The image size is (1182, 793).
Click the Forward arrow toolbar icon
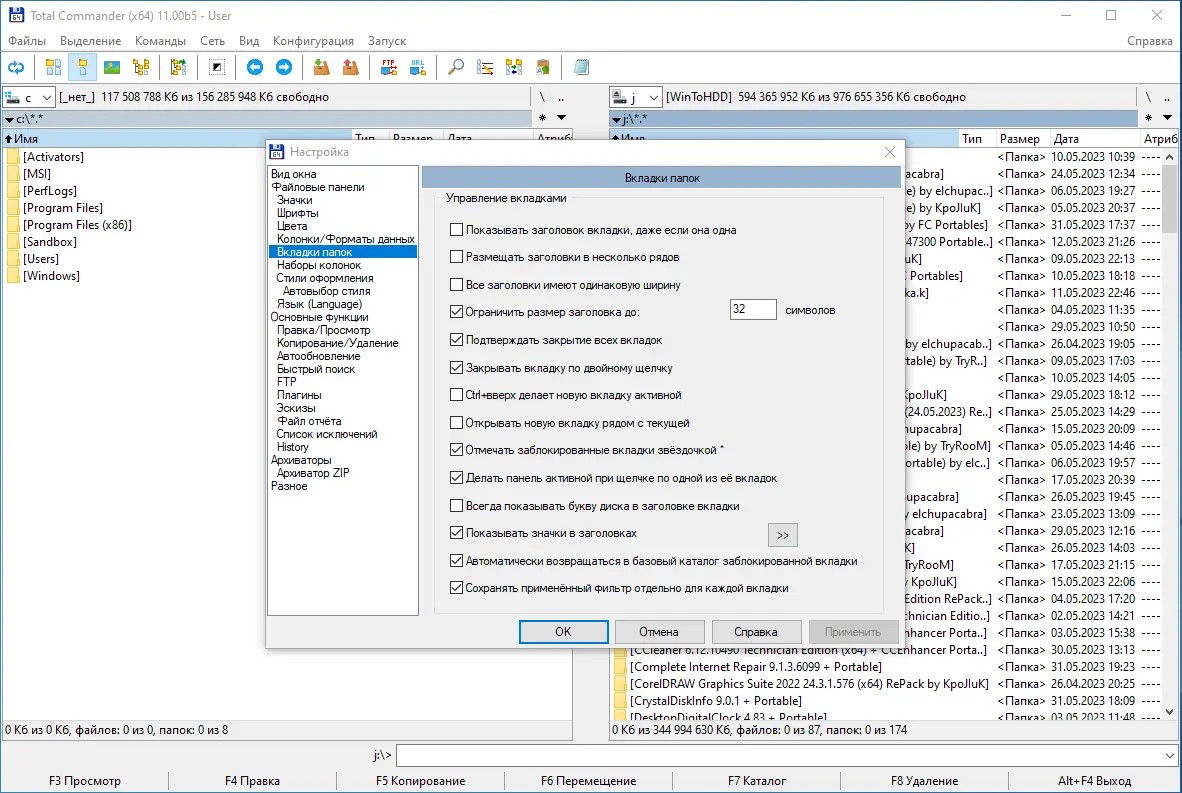284,68
